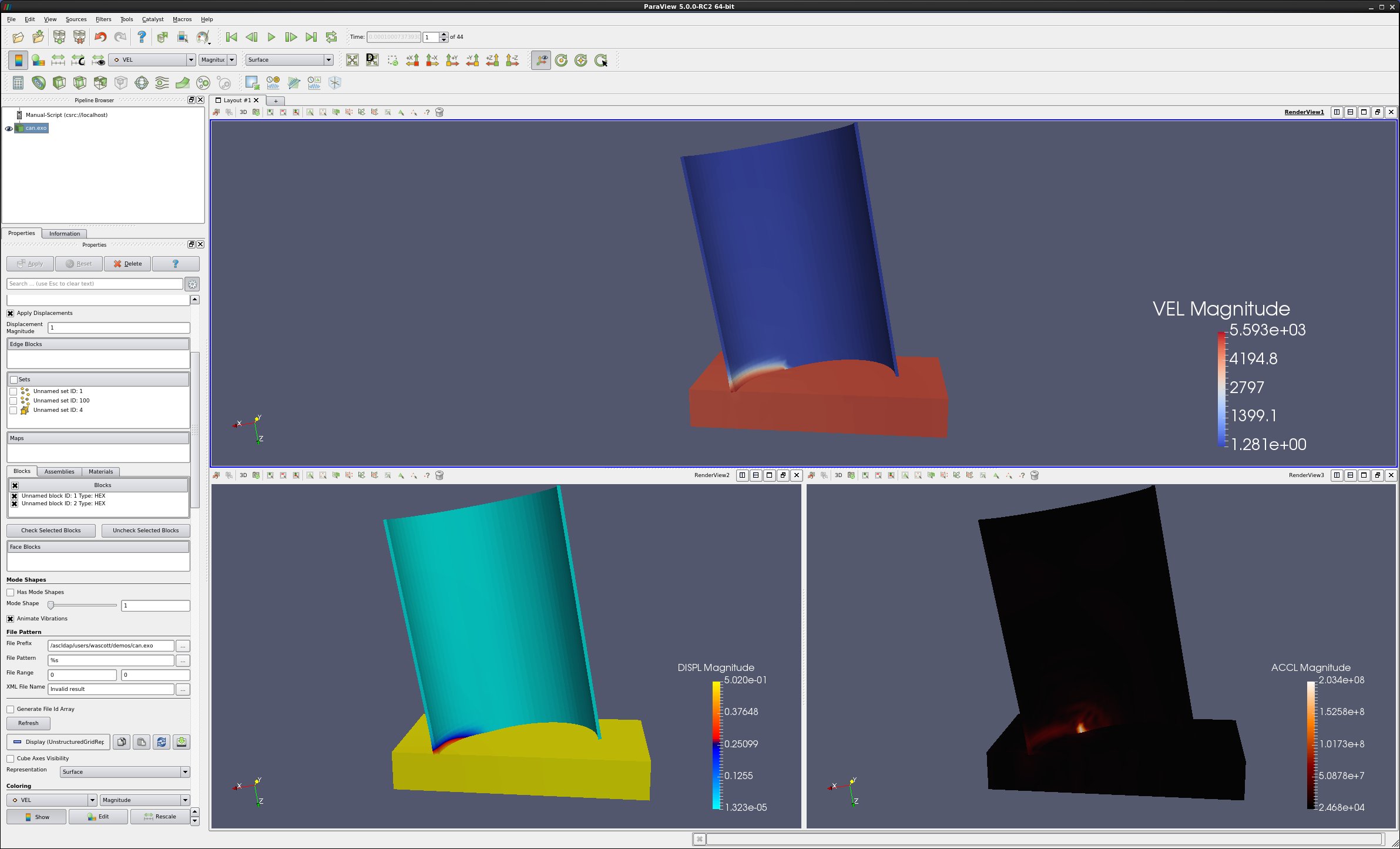Increment the time step spinner
1400x849 pixels.
pos(444,34)
